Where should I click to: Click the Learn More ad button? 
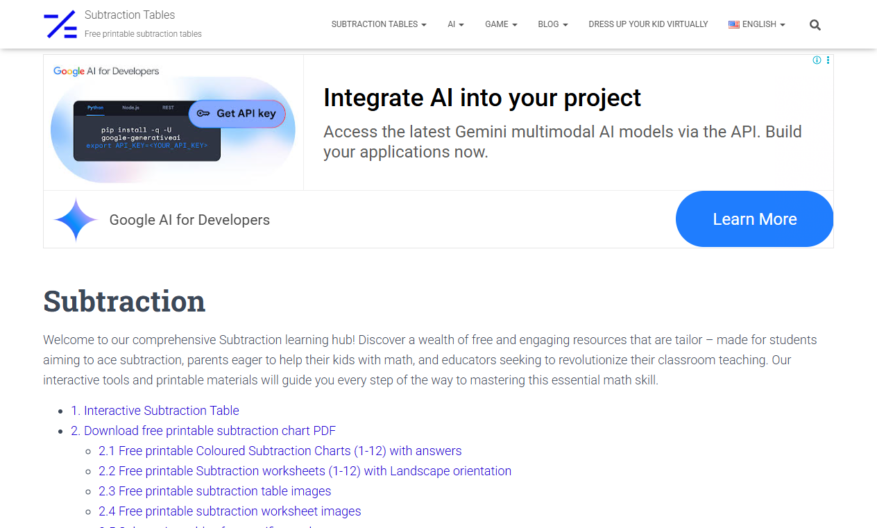(x=754, y=219)
